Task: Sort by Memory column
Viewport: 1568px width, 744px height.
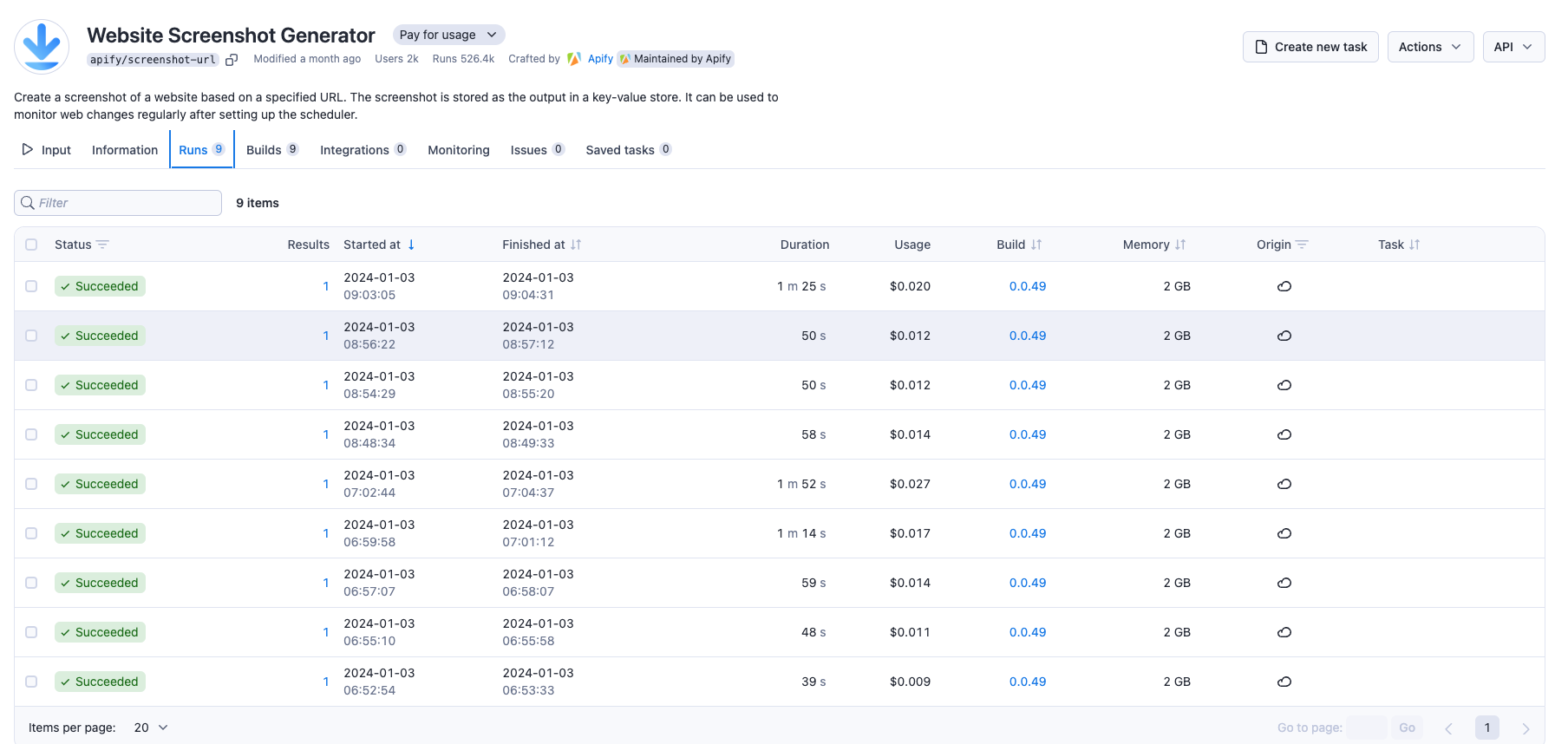Action: [x=1180, y=245]
